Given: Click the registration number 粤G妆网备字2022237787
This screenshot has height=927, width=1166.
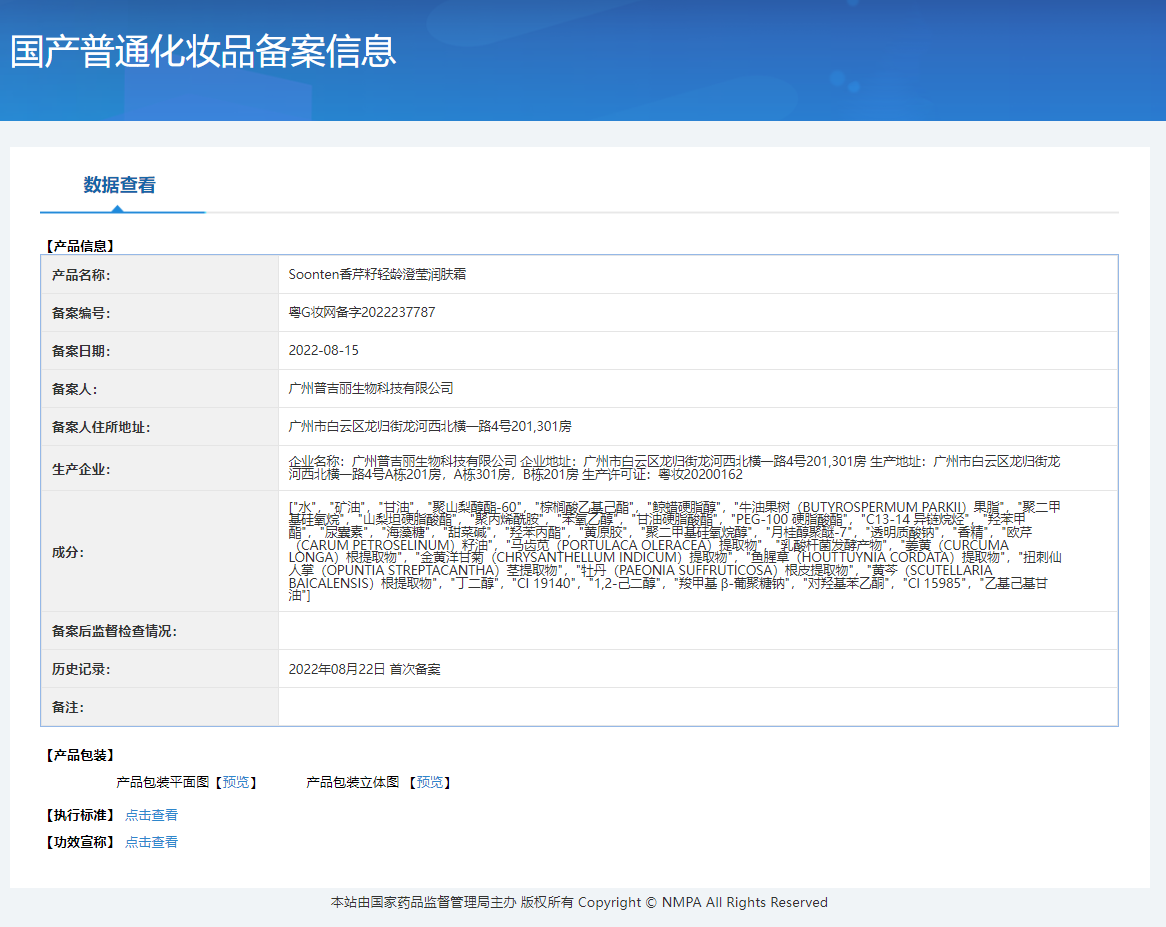Looking at the screenshot, I should click(362, 313).
